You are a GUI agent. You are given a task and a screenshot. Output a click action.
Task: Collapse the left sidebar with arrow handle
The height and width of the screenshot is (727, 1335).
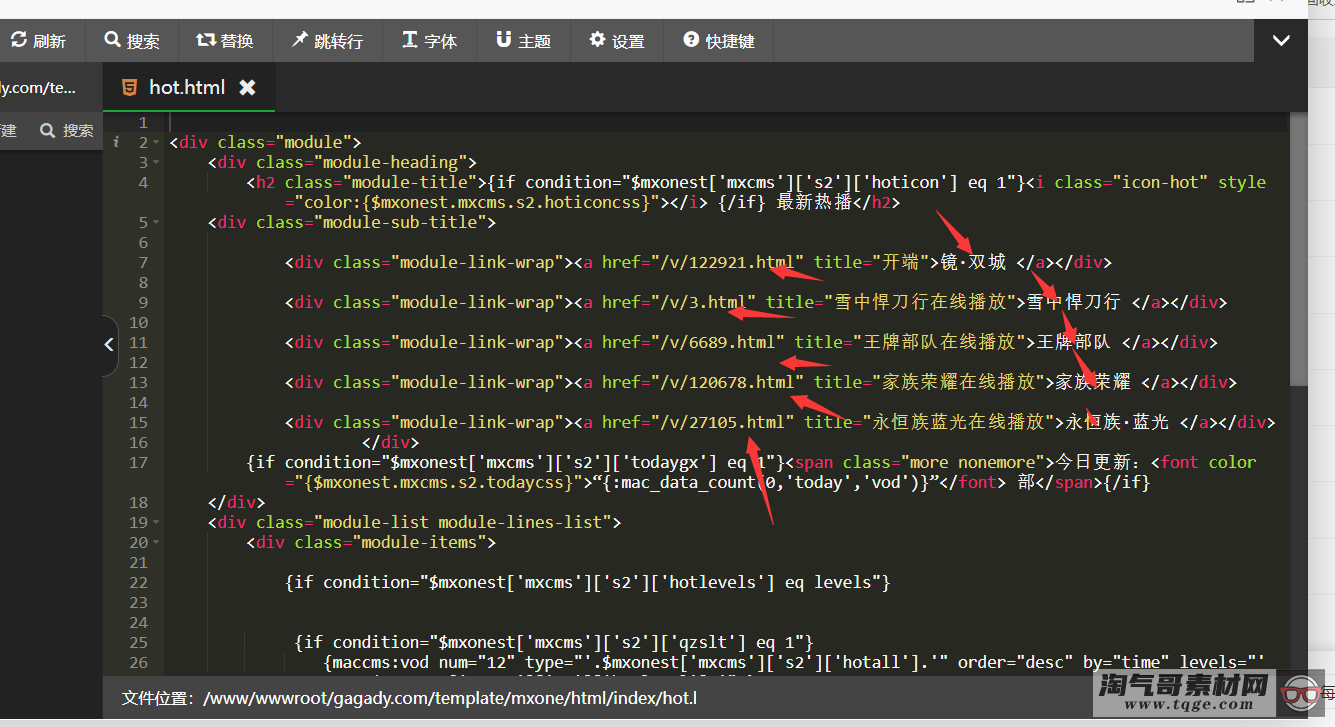tap(109, 345)
